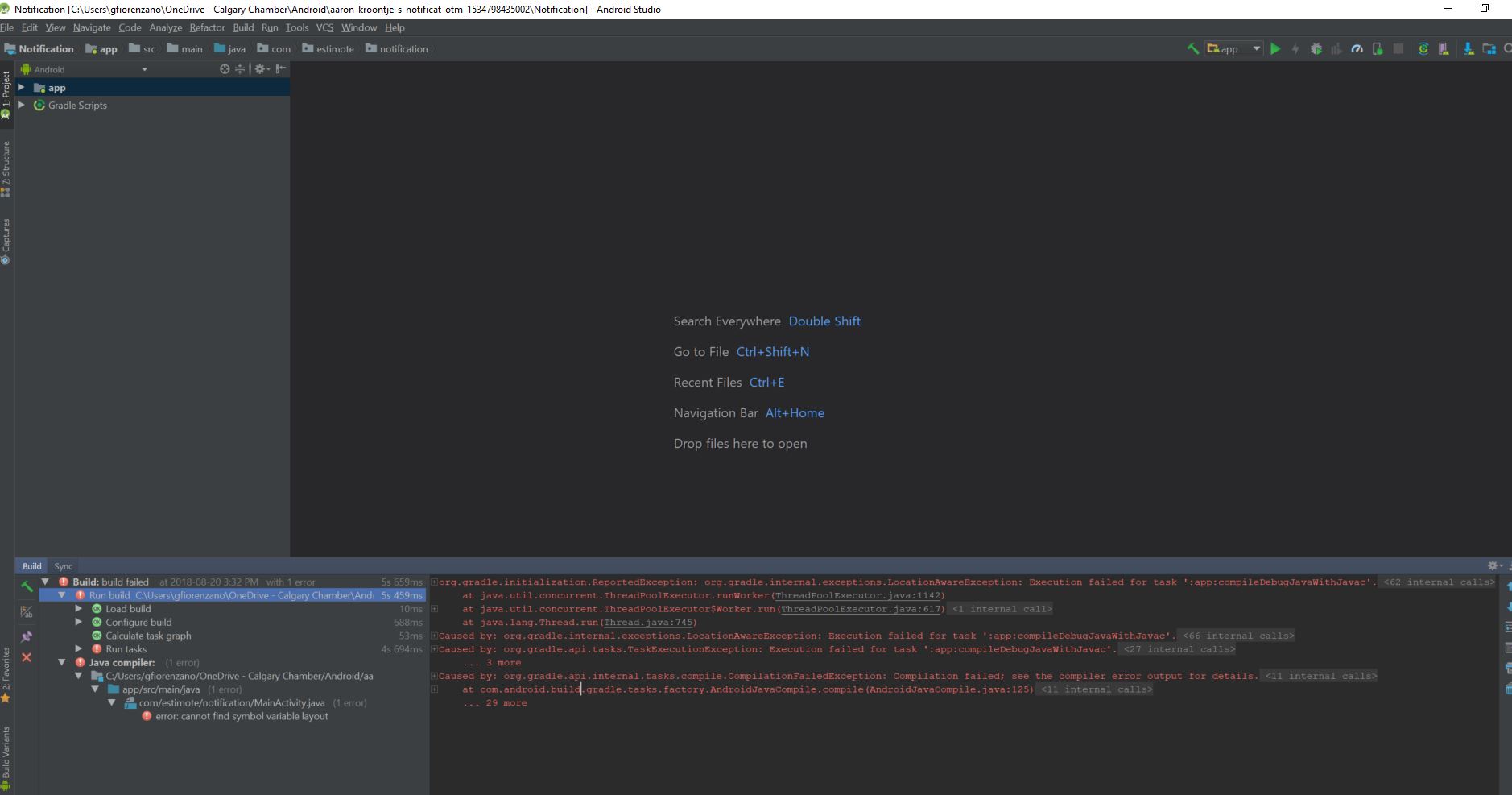Open the SDK Manager download icon

(x=1469, y=49)
